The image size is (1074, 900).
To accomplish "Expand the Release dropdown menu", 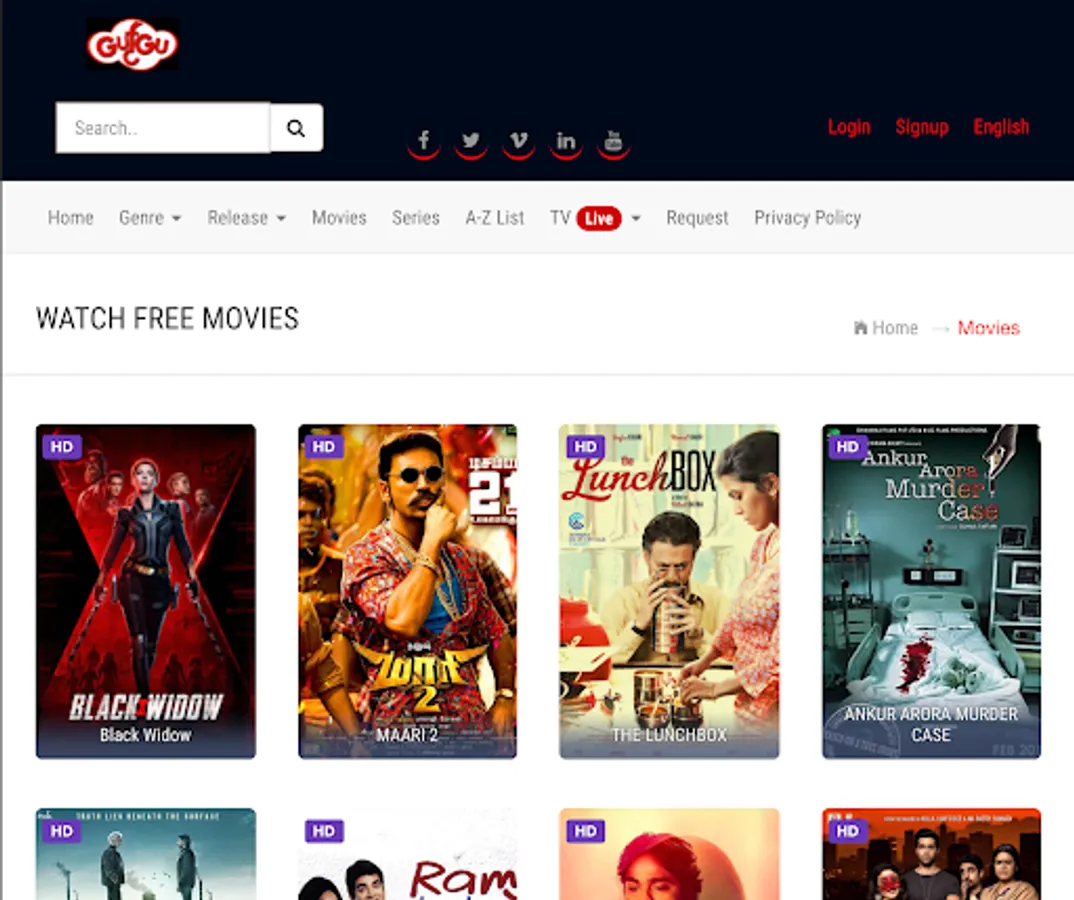I will pyautogui.click(x=247, y=218).
